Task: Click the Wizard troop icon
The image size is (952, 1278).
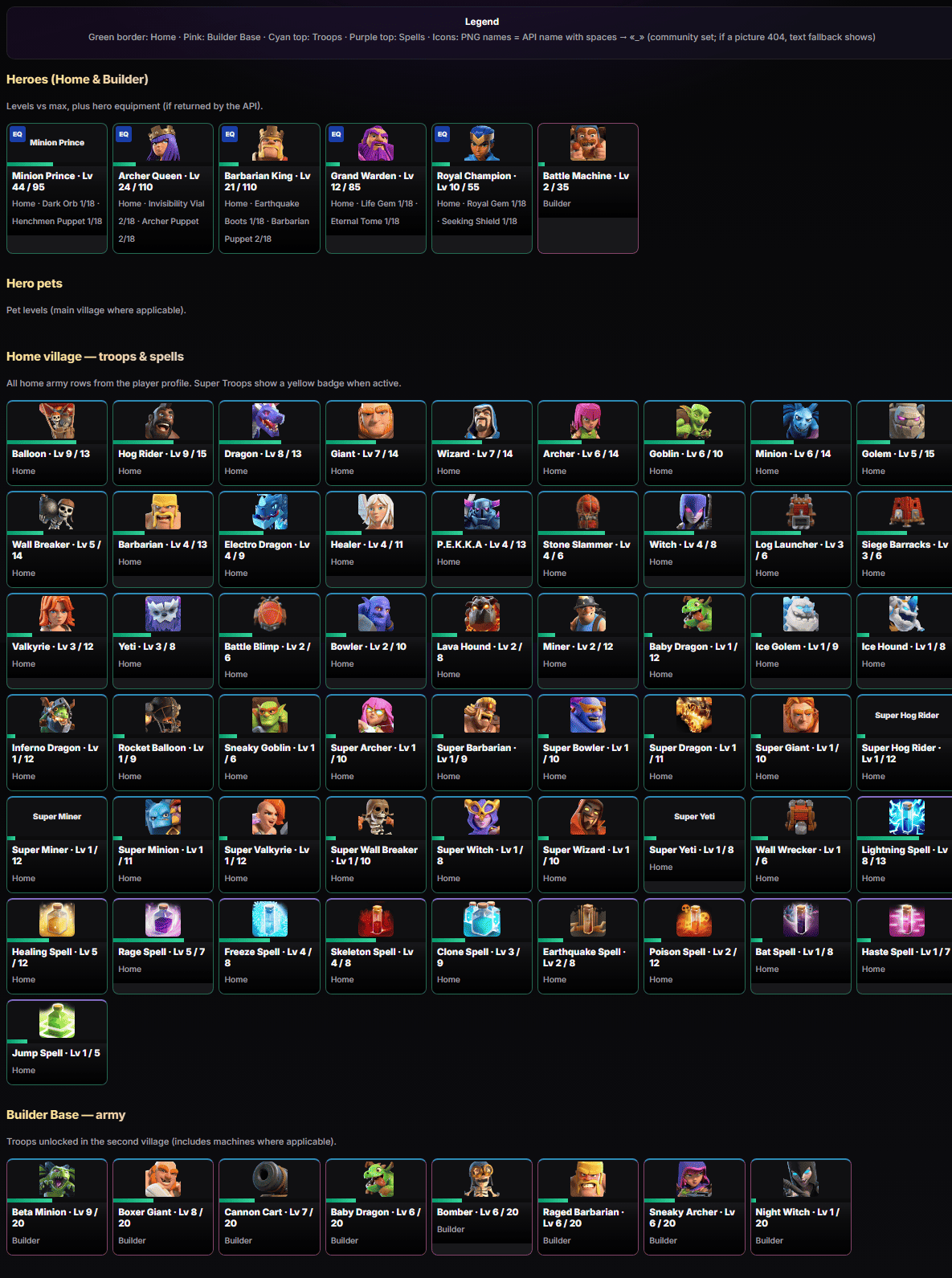Action: tap(482, 421)
